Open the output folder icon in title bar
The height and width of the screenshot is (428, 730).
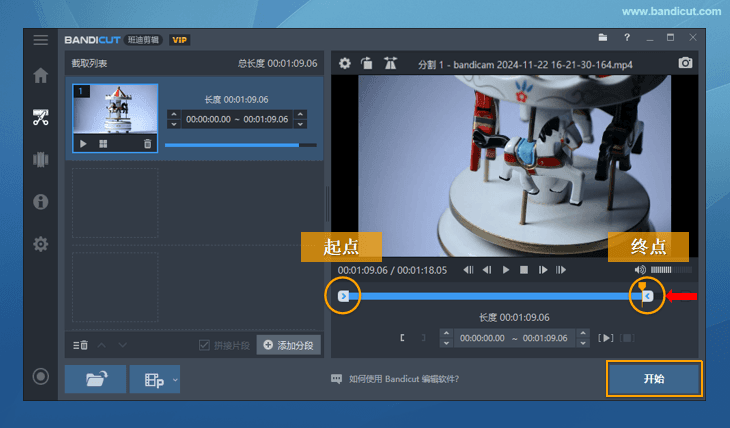coord(602,37)
